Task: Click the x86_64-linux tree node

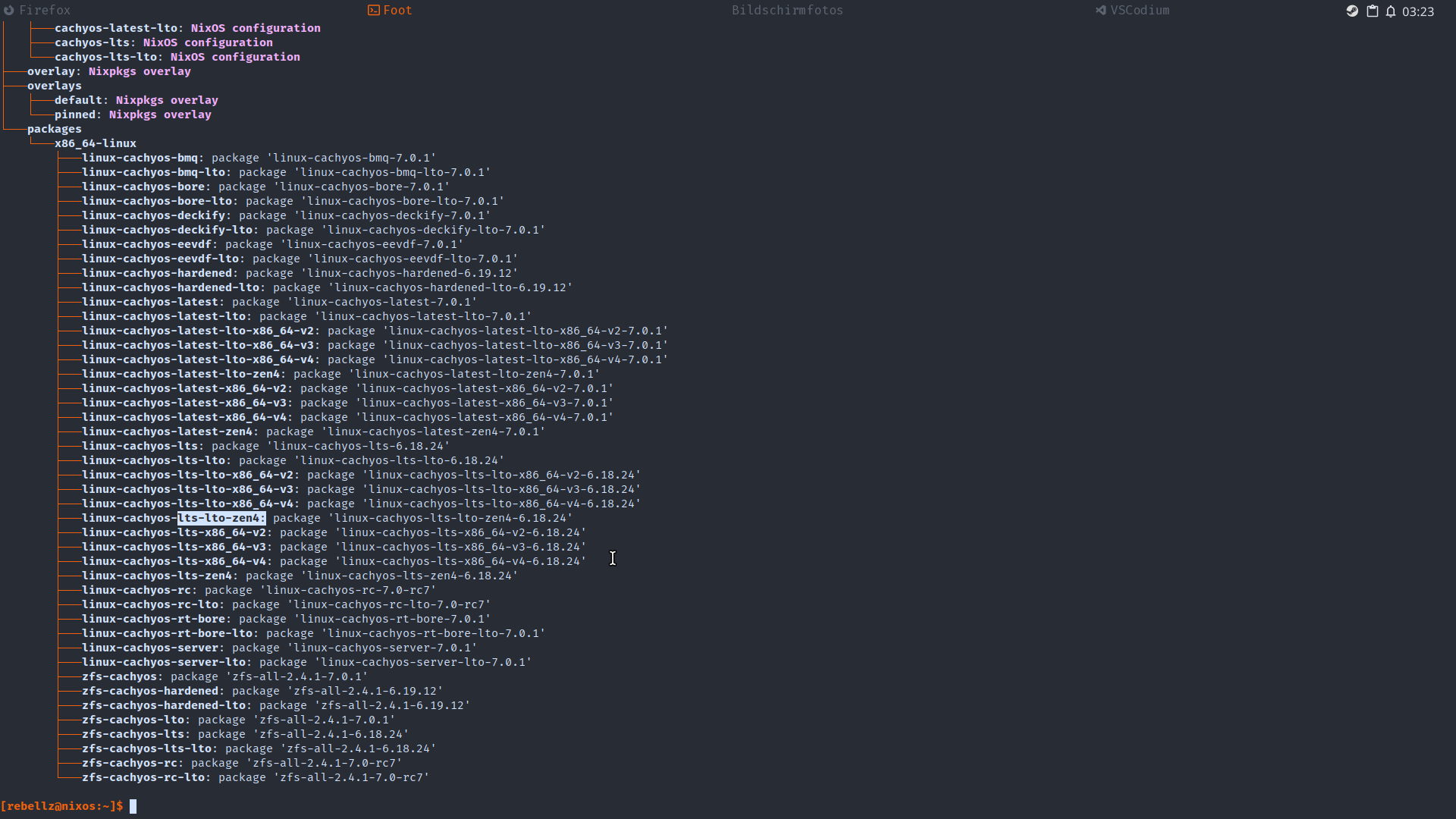Action: [x=96, y=143]
